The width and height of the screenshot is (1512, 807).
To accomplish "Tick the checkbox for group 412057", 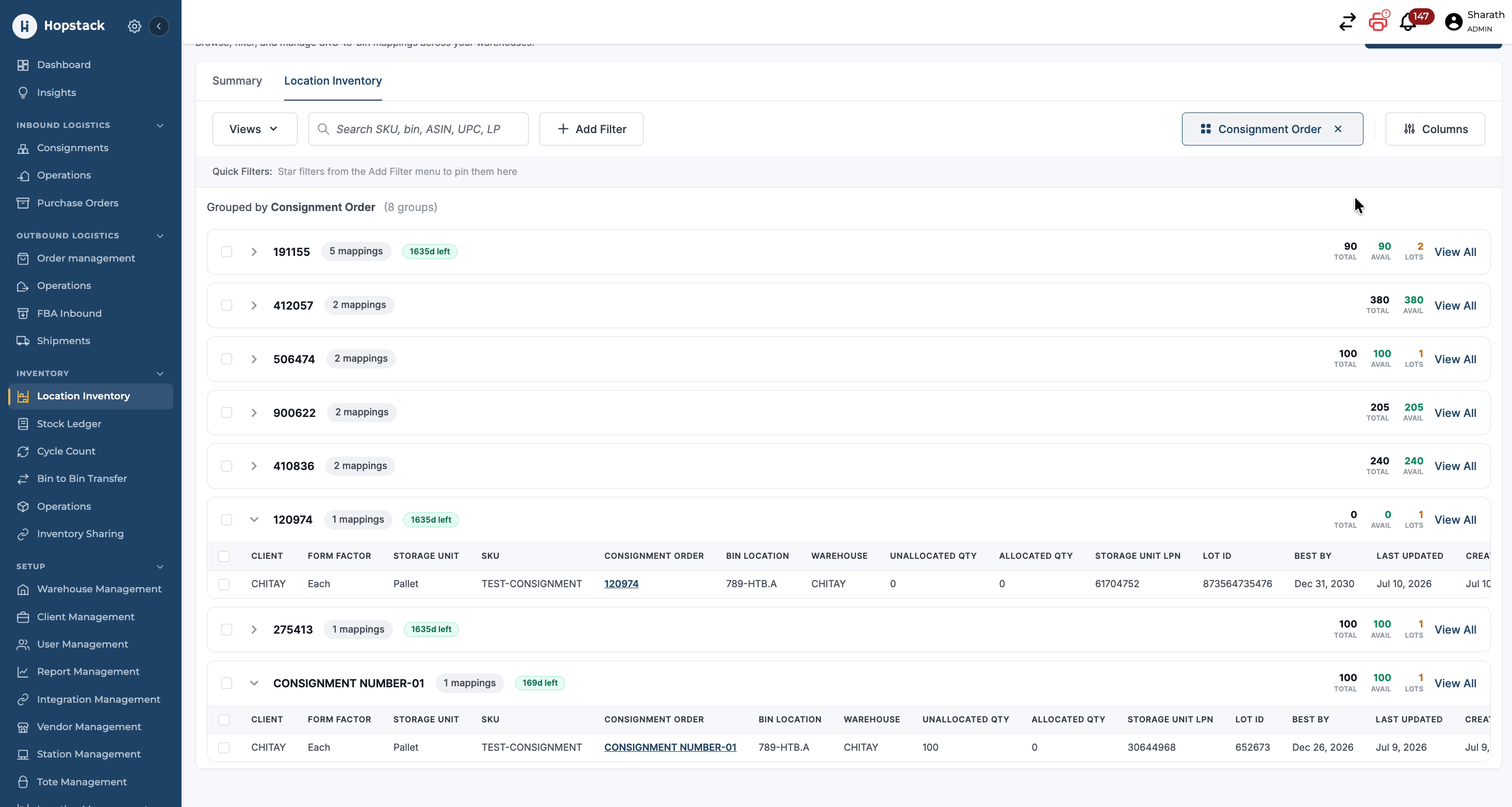I will (226, 305).
